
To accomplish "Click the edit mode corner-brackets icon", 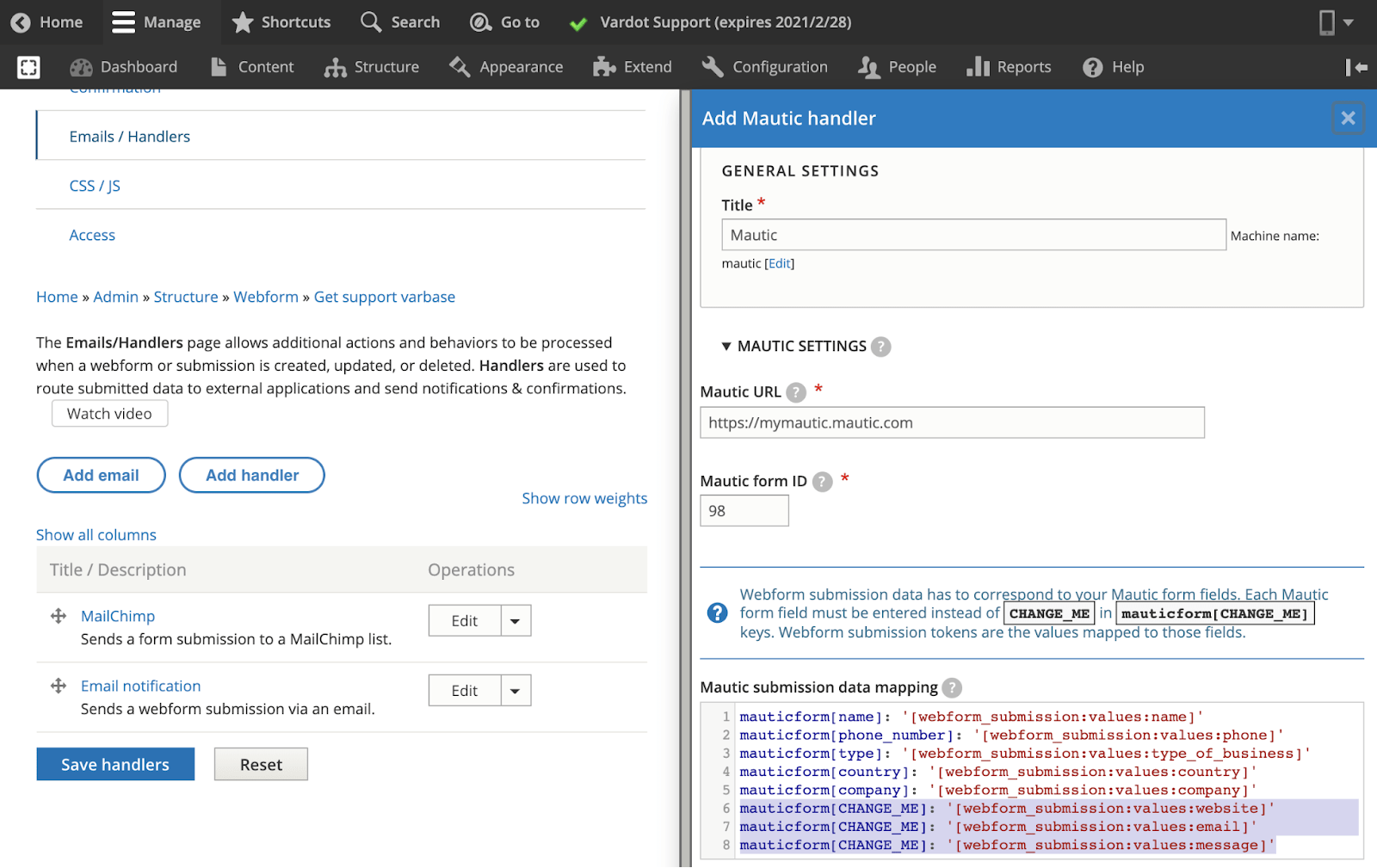I will point(28,67).
